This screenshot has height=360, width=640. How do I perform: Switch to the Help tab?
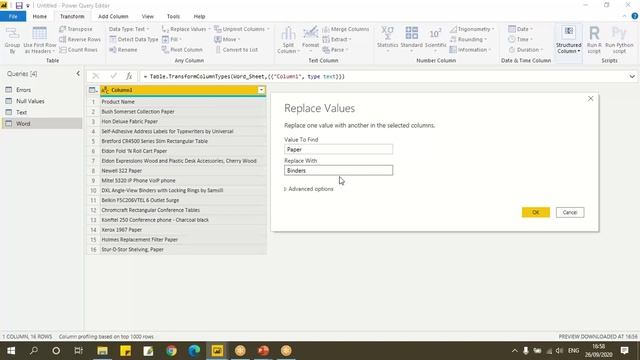point(199,16)
